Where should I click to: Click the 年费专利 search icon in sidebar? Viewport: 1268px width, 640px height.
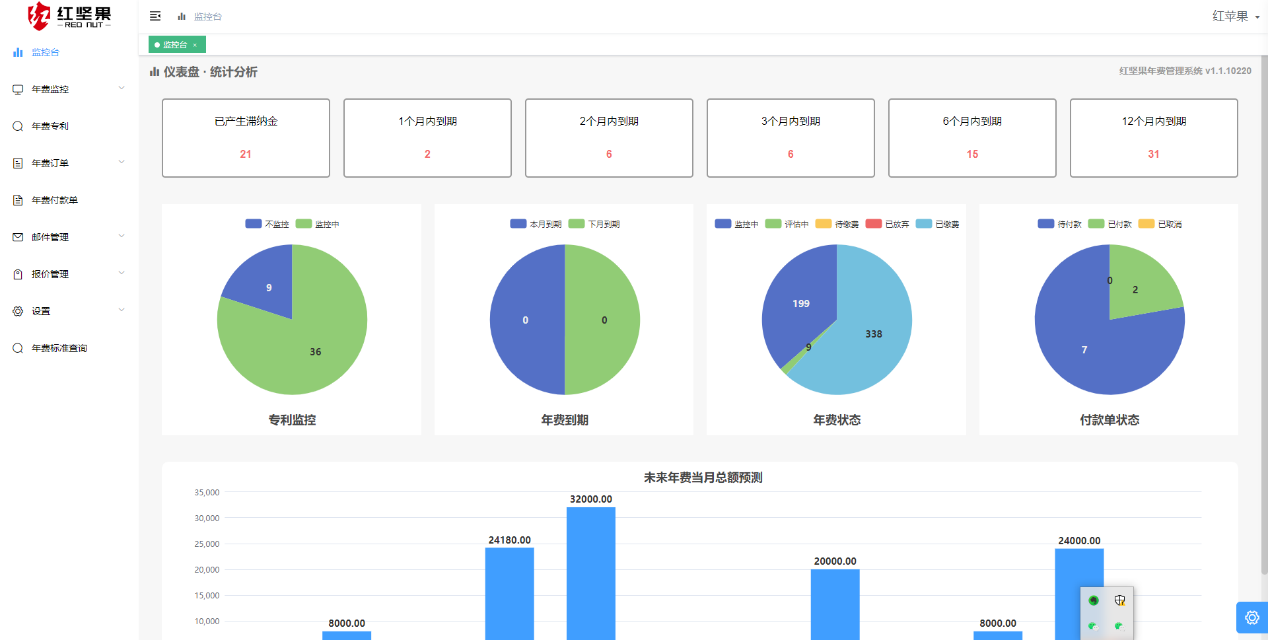pos(18,126)
